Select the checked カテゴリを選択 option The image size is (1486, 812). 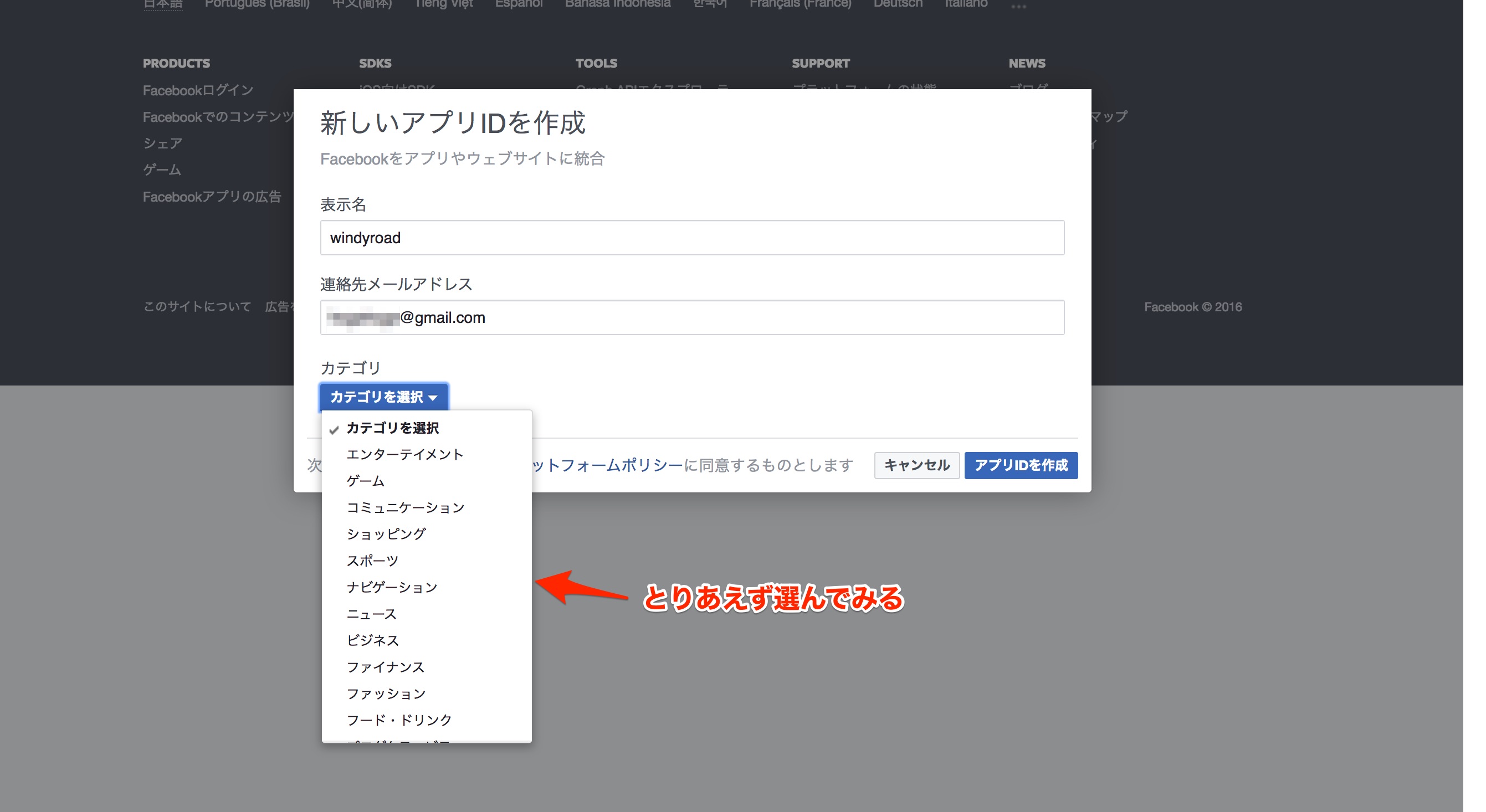pyautogui.click(x=427, y=428)
